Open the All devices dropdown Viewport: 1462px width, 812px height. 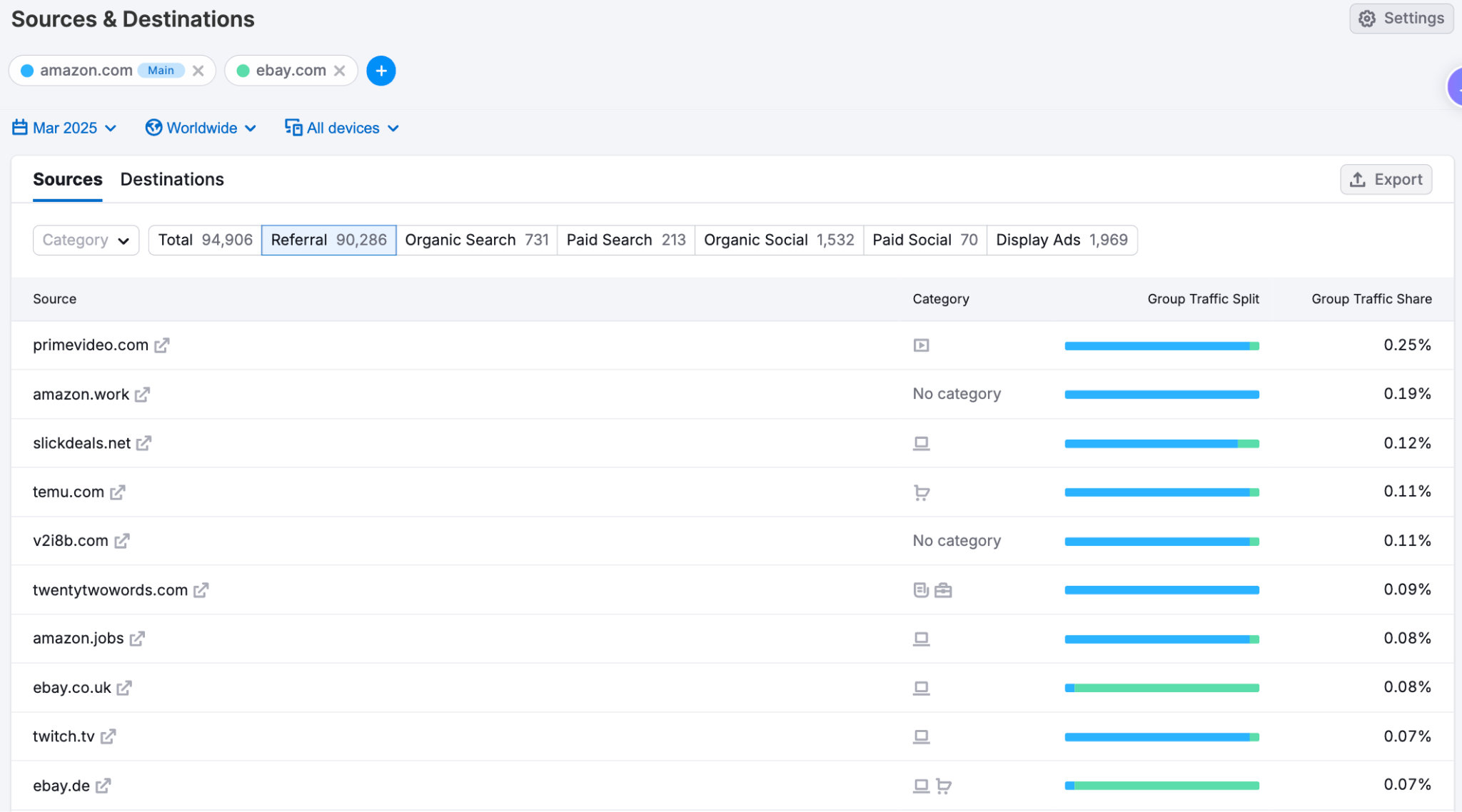[343, 128]
